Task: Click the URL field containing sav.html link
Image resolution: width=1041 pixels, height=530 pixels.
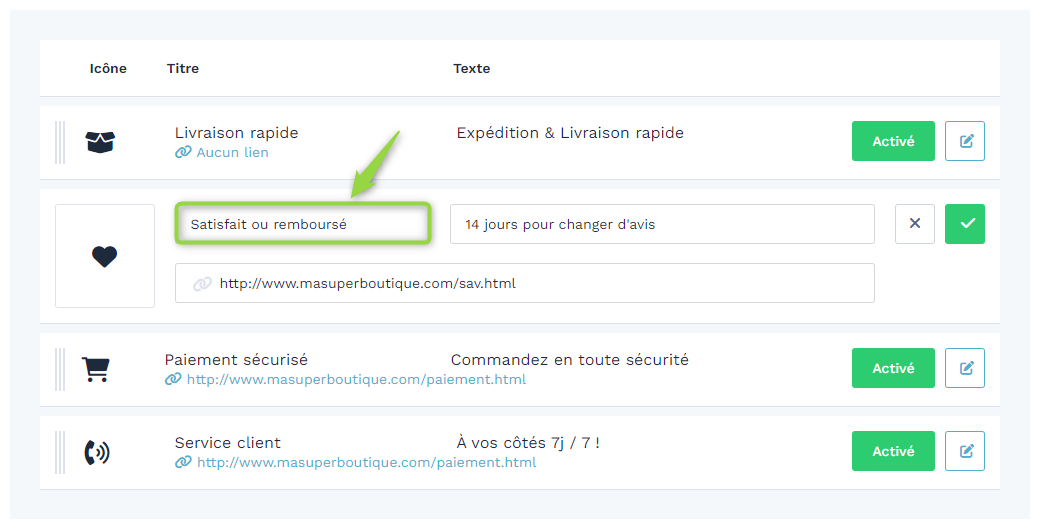Action: [524, 283]
